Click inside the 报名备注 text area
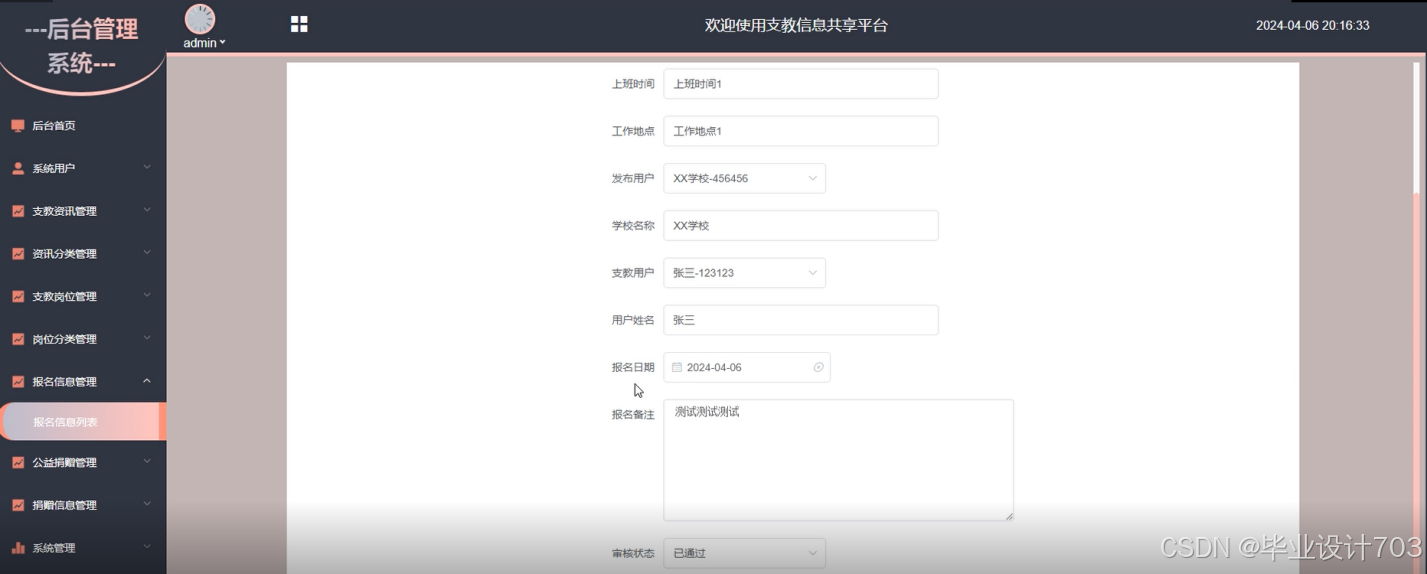 tap(839, 460)
